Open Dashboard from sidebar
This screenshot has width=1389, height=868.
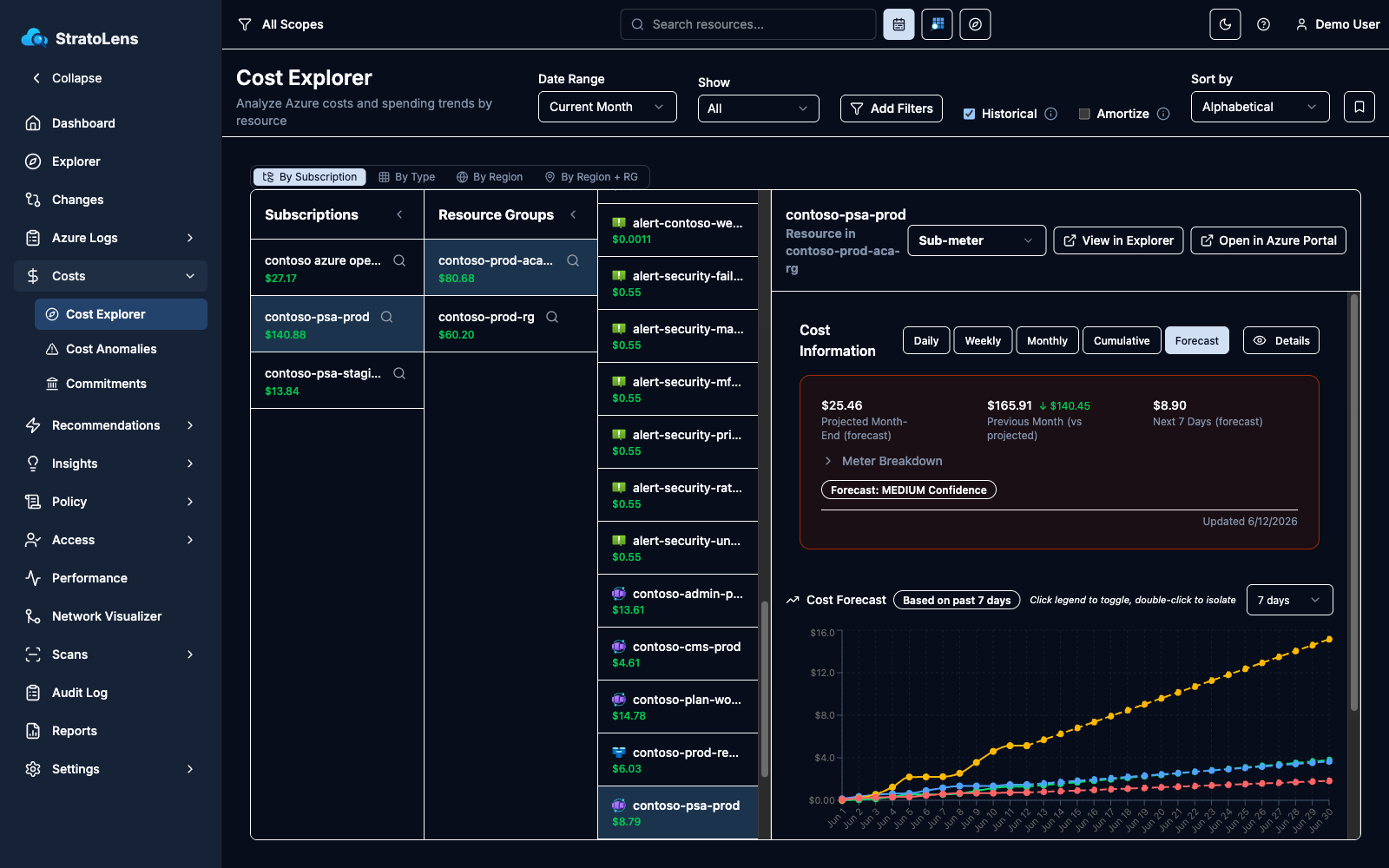pyautogui.click(x=110, y=123)
